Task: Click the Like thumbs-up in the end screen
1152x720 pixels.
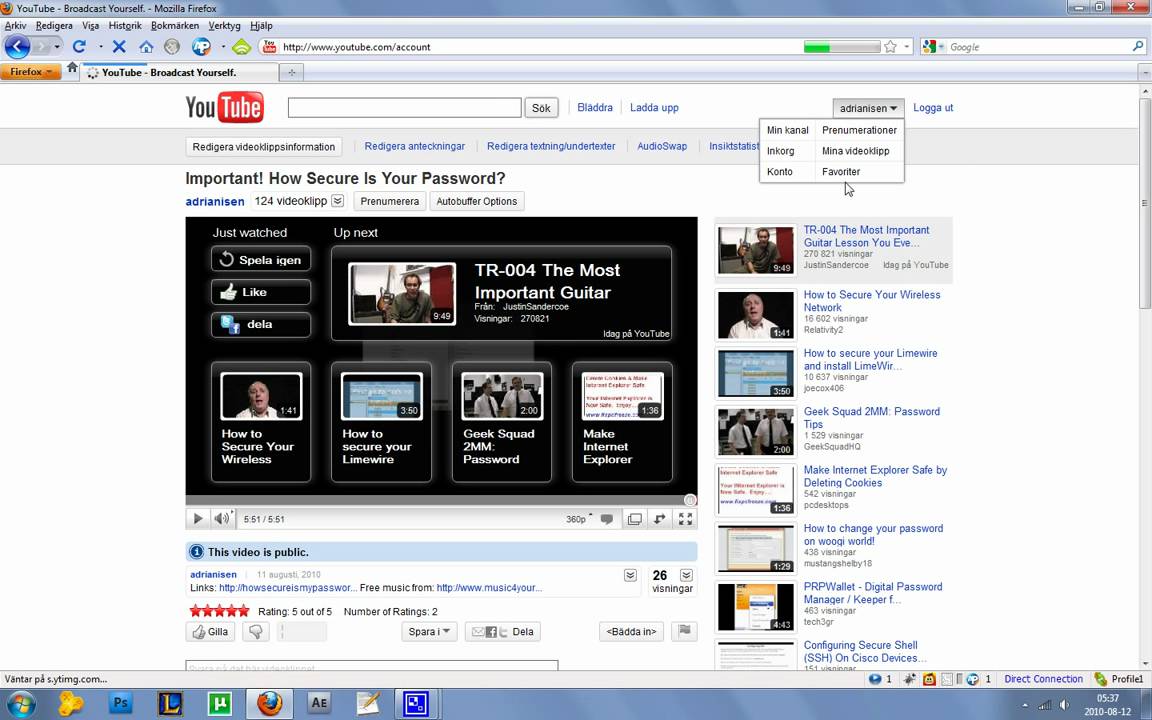Action: (x=261, y=292)
